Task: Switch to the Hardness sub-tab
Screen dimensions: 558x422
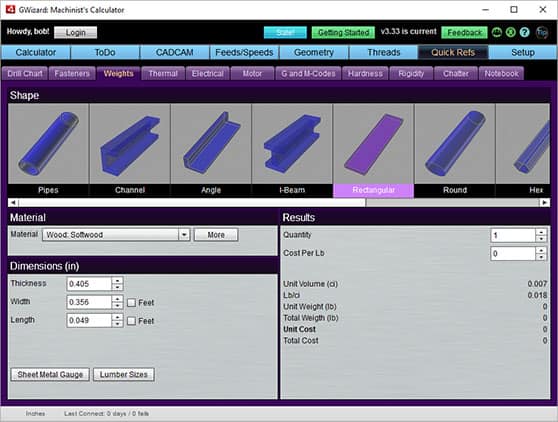Action: tap(365, 74)
